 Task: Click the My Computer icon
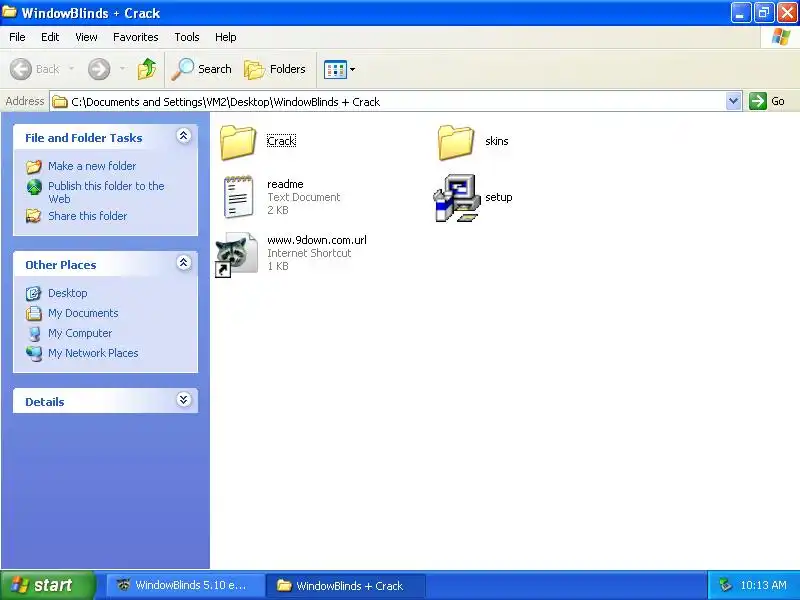click(34, 333)
